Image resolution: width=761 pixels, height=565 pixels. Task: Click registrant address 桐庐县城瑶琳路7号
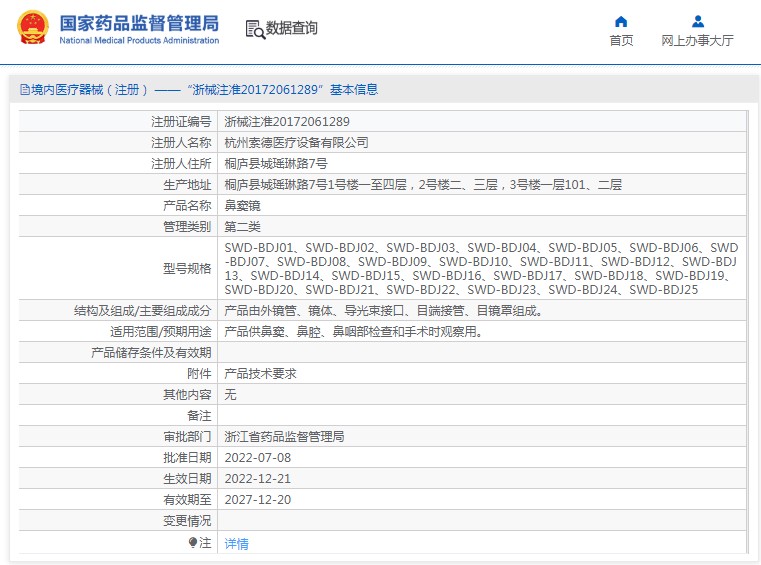tap(276, 164)
